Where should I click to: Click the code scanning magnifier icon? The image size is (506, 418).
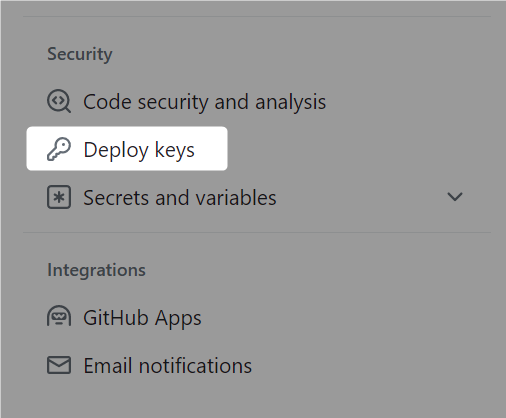[59, 101]
